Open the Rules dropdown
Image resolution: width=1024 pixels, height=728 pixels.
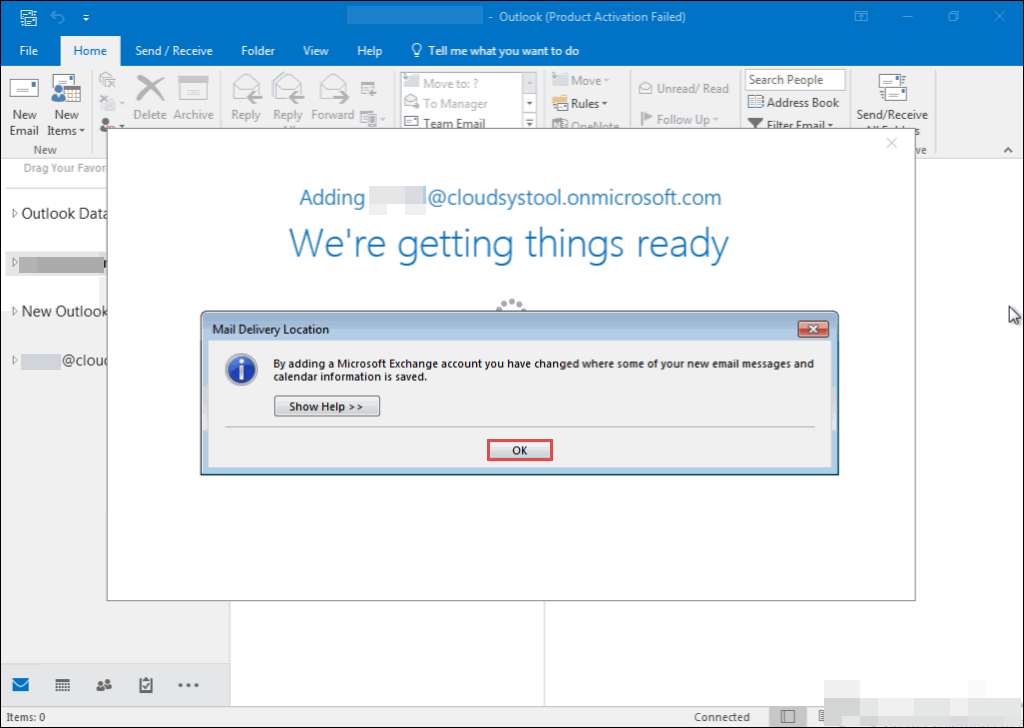click(x=580, y=103)
